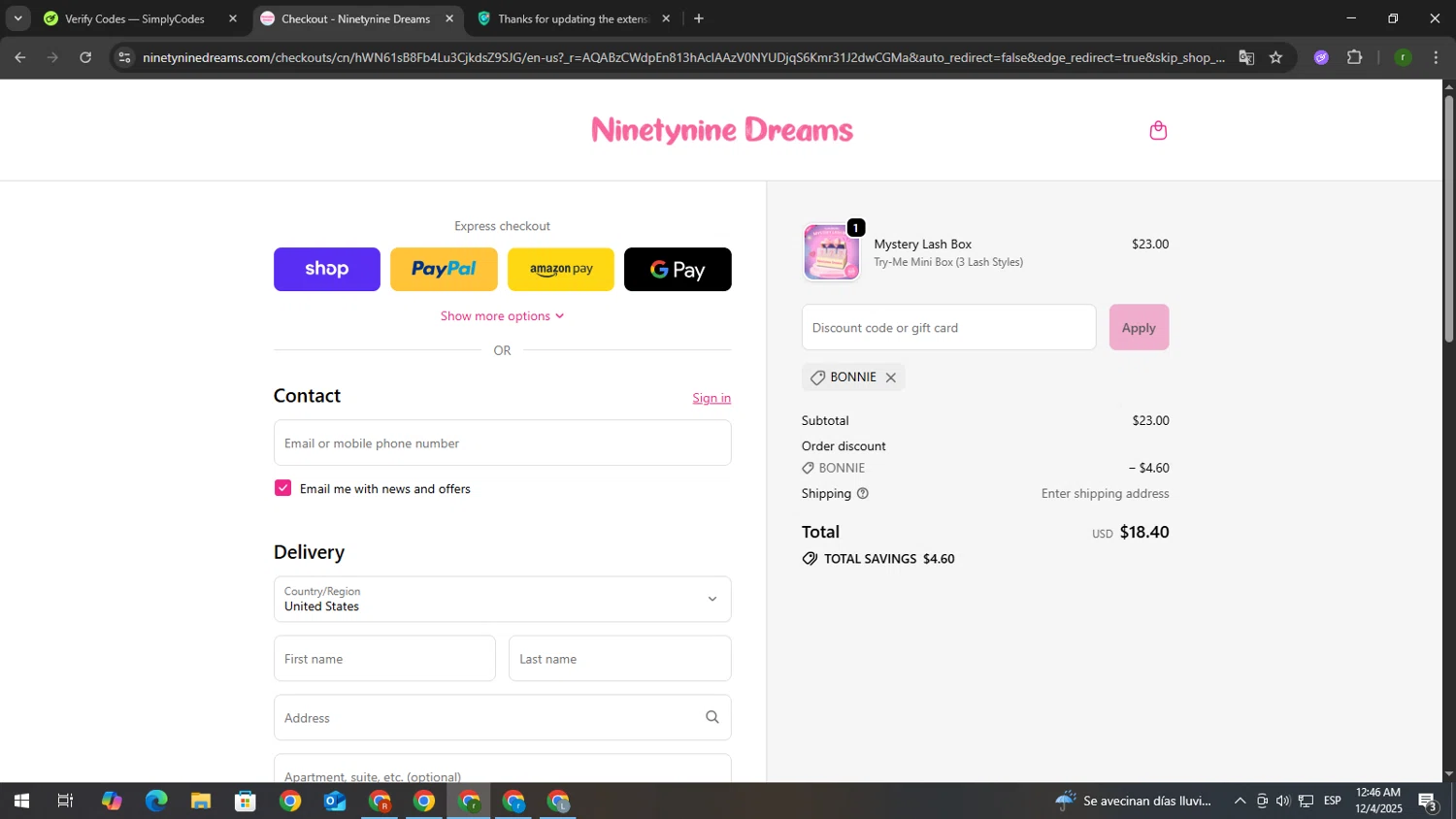
Task: Open File Explorer from the taskbar
Action: click(x=201, y=802)
